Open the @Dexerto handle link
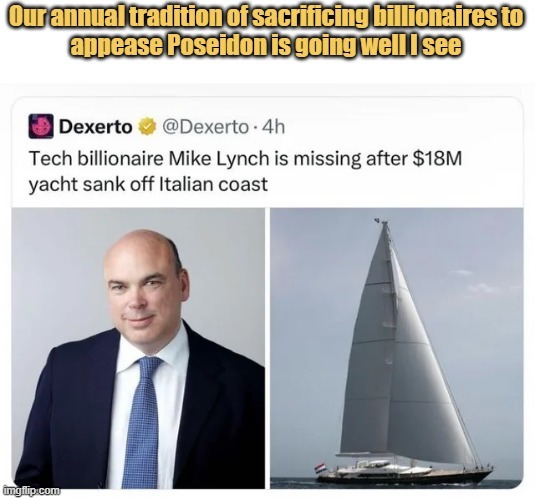 point(206,127)
